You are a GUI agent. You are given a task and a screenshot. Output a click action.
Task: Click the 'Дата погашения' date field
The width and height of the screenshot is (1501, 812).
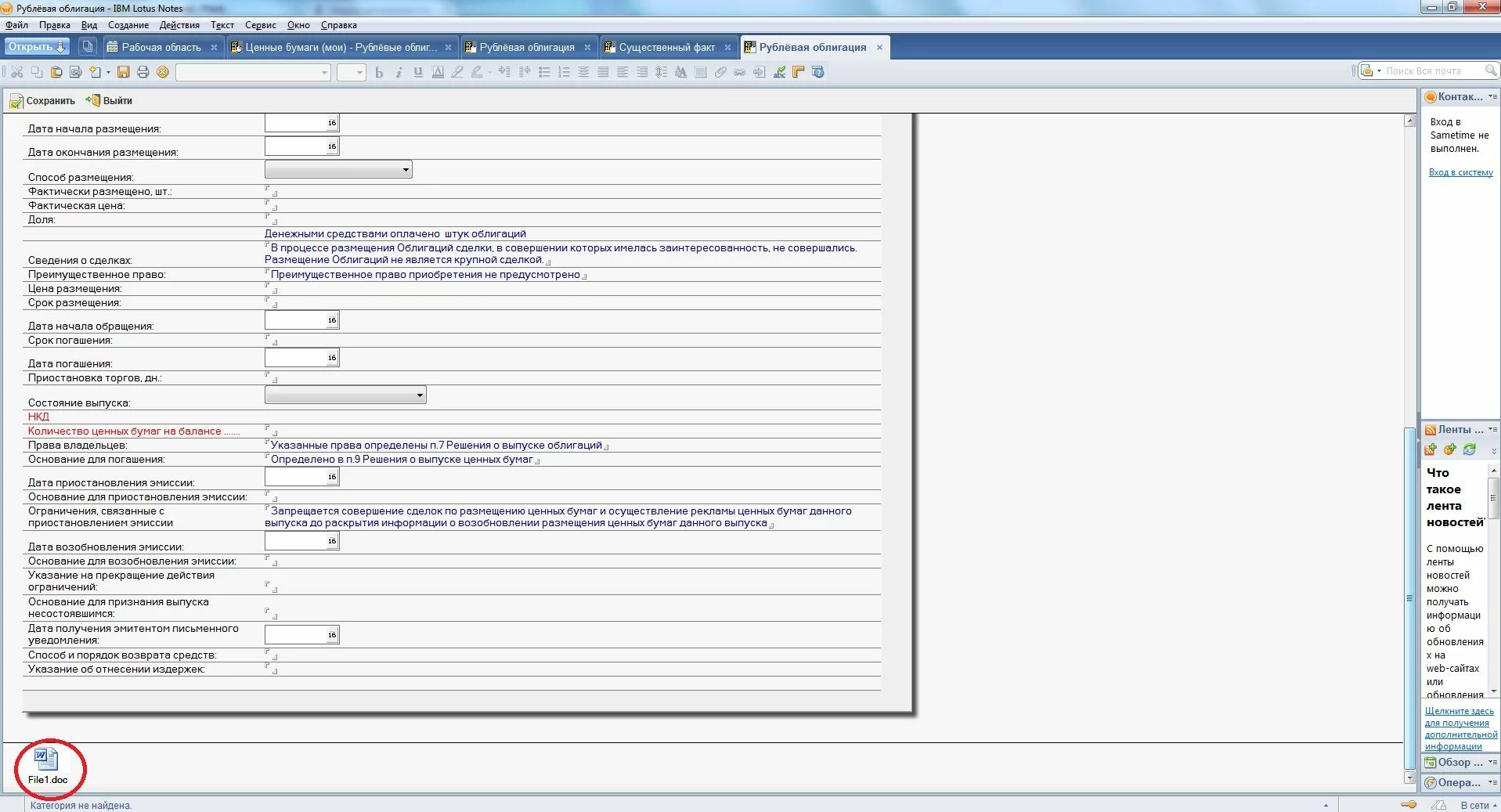tap(295, 358)
